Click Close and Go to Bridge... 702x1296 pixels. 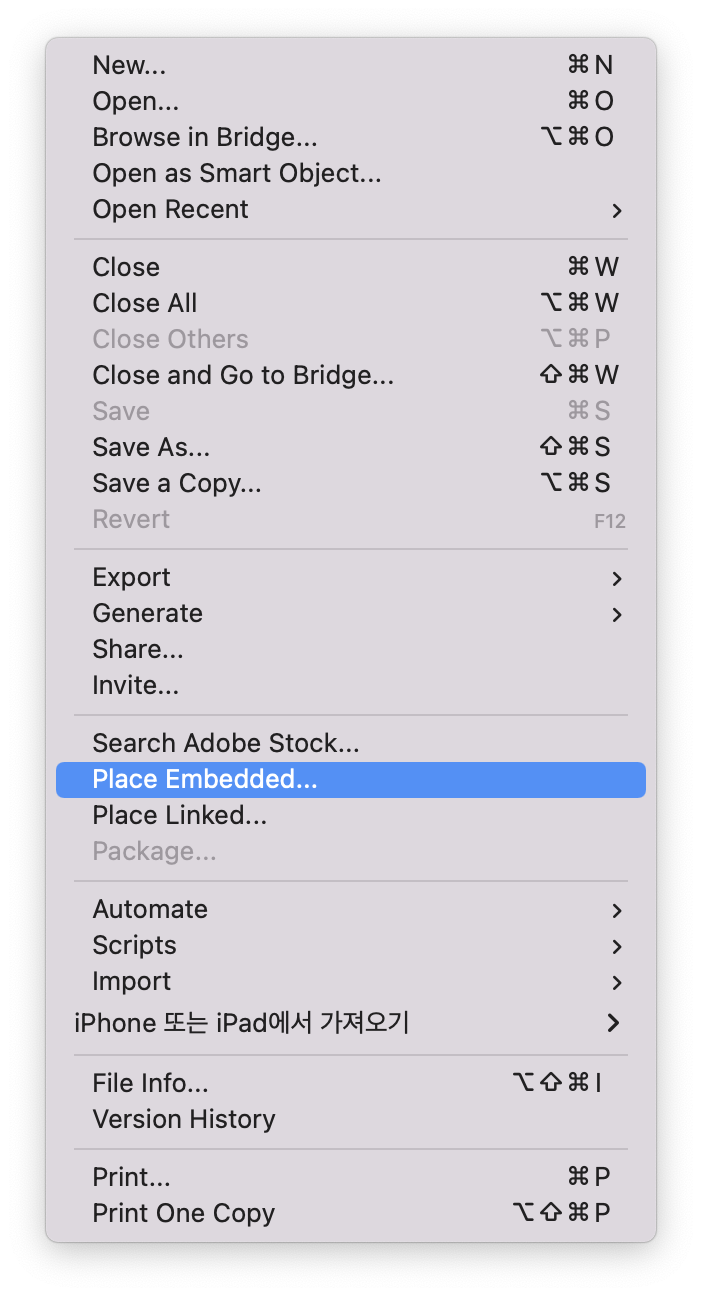pyautogui.click(x=243, y=375)
